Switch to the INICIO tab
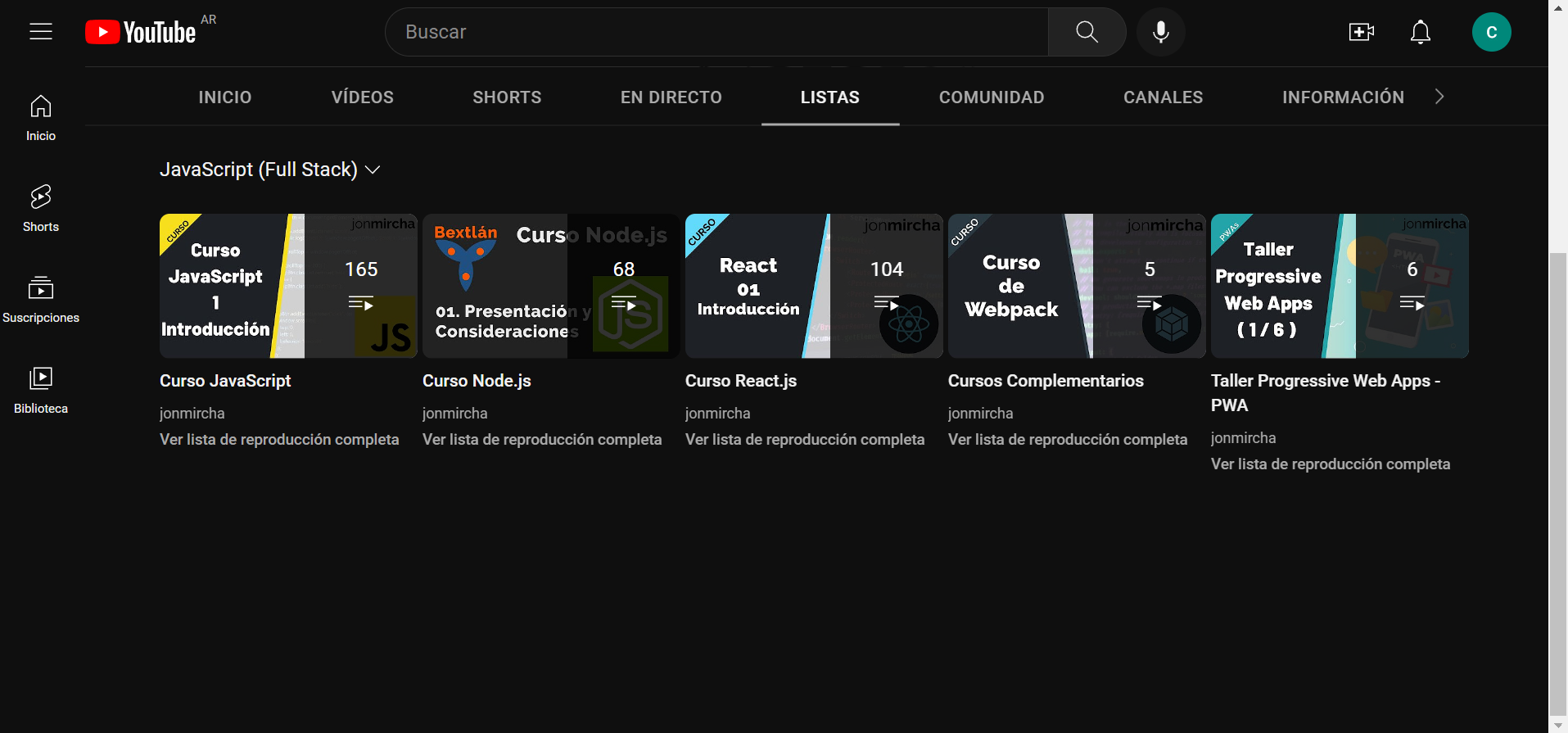Viewport: 1568px width, 733px height. click(x=225, y=97)
